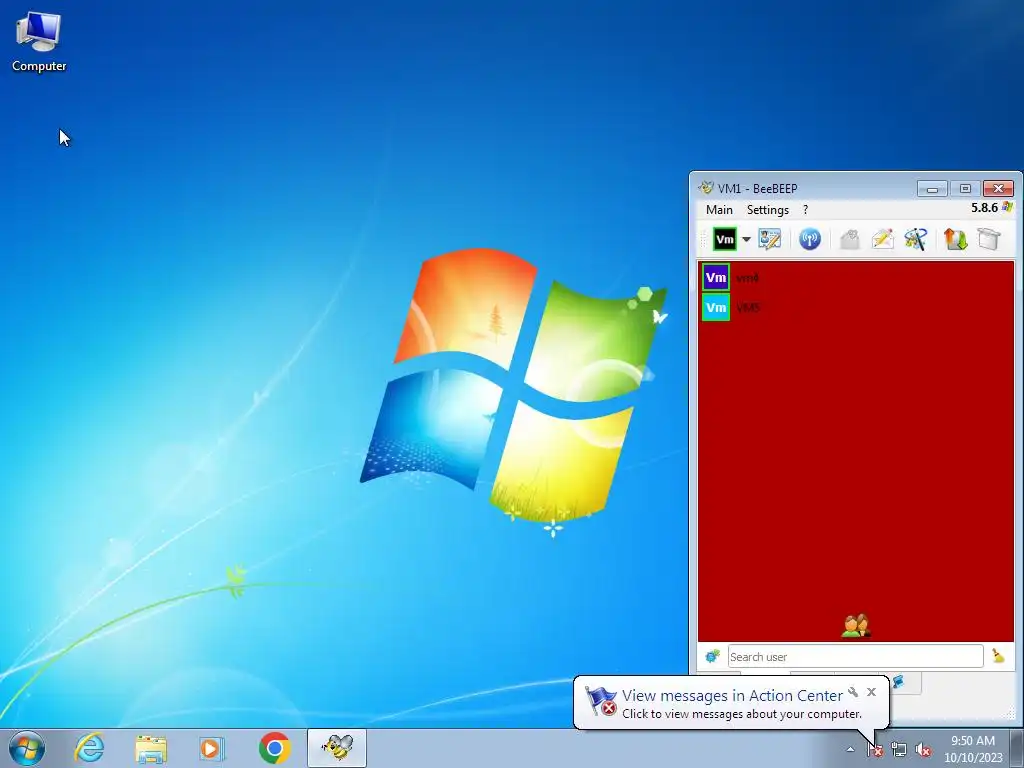Open the clock showing 9:50 AM
Image resolution: width=1024 pixels, height=768 pixels.
tap(973, 749)
